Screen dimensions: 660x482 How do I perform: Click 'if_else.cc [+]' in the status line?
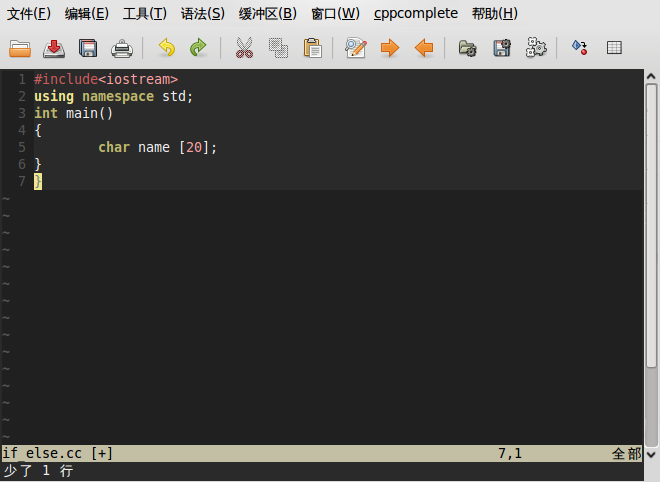click(58, 453)
